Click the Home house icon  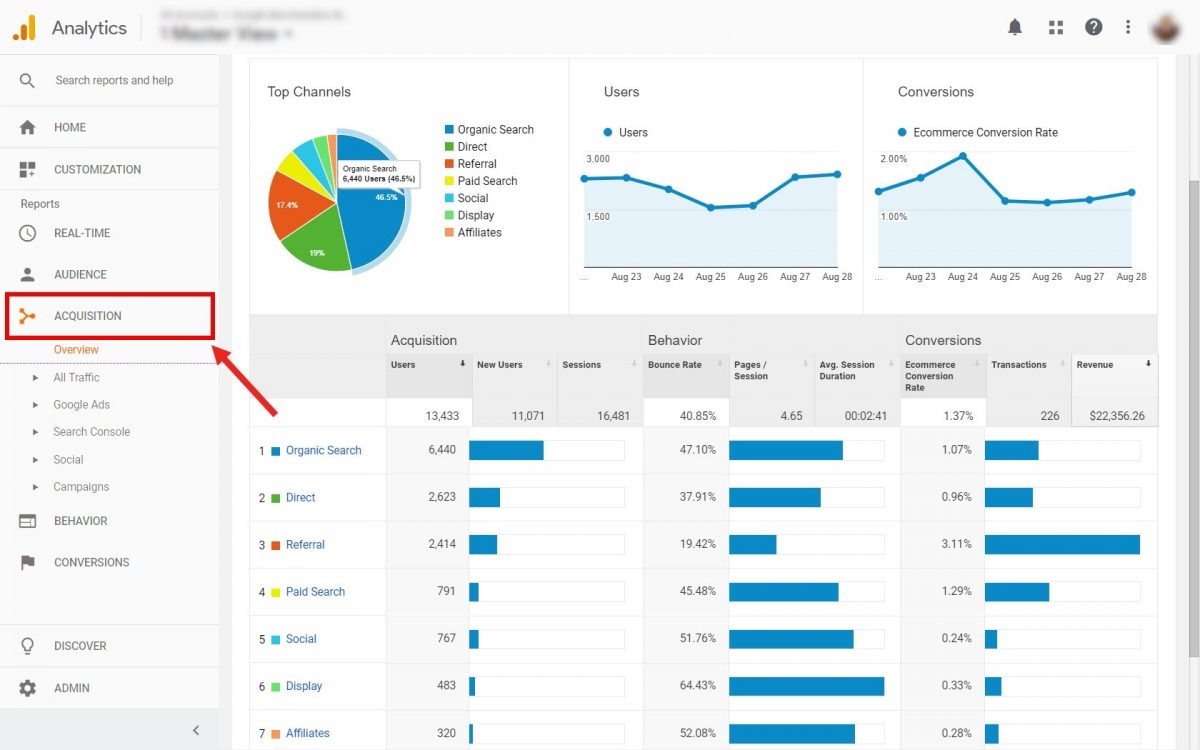pyautogui.click(x=27, y=127)
